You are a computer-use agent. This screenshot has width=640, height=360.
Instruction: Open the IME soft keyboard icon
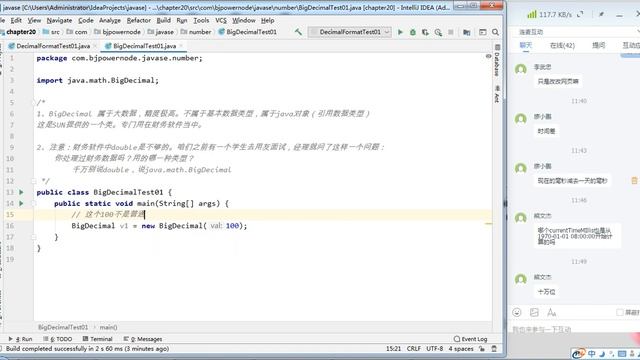click(x=622, y=353)
